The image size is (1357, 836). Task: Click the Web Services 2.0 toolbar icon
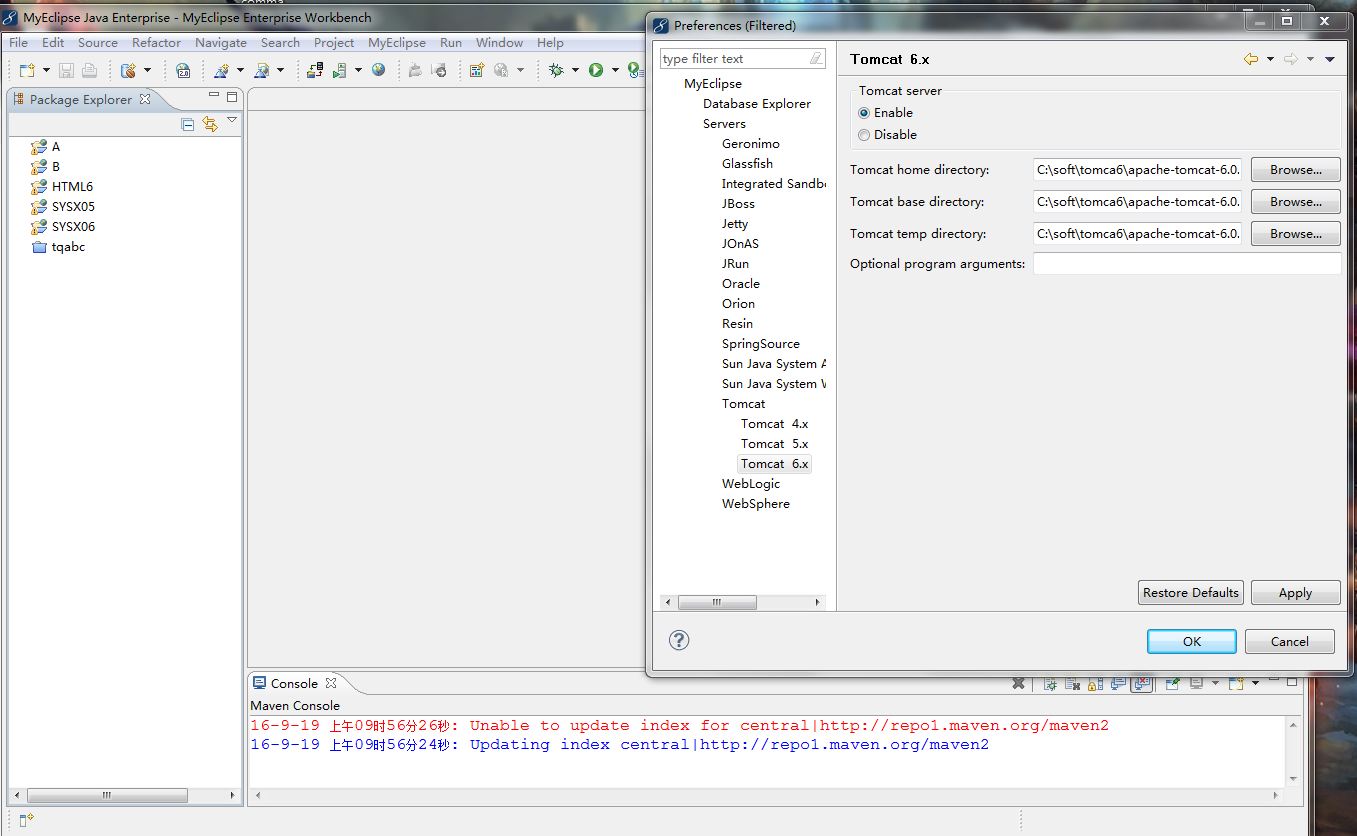(x=183, y=70)
